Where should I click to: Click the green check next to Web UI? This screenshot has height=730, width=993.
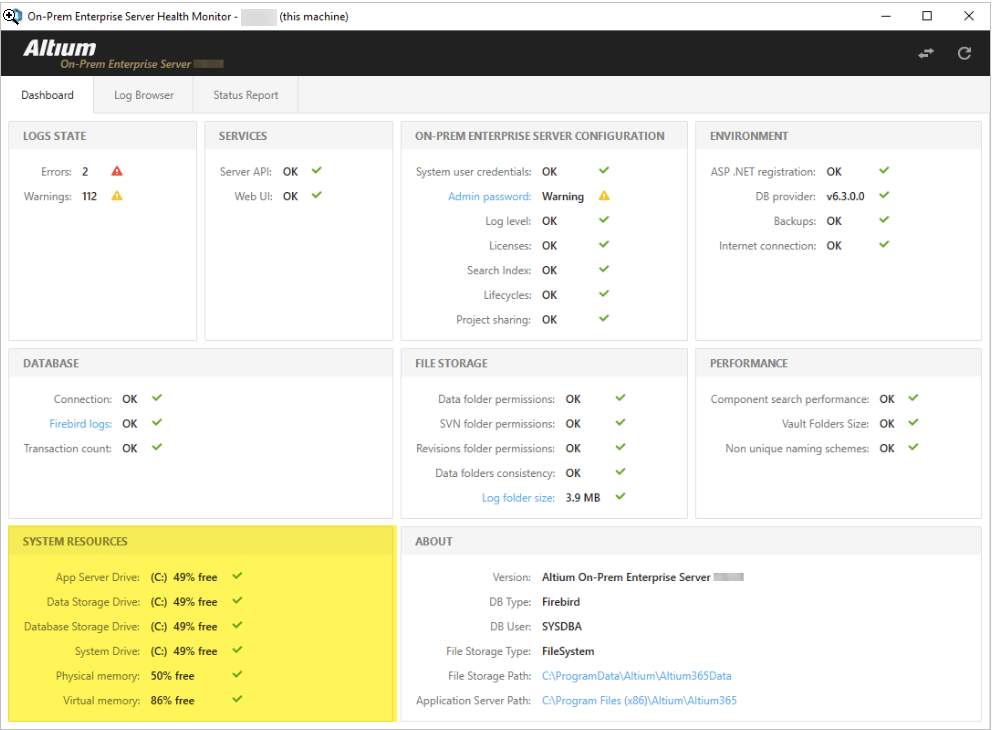[317, 195]
